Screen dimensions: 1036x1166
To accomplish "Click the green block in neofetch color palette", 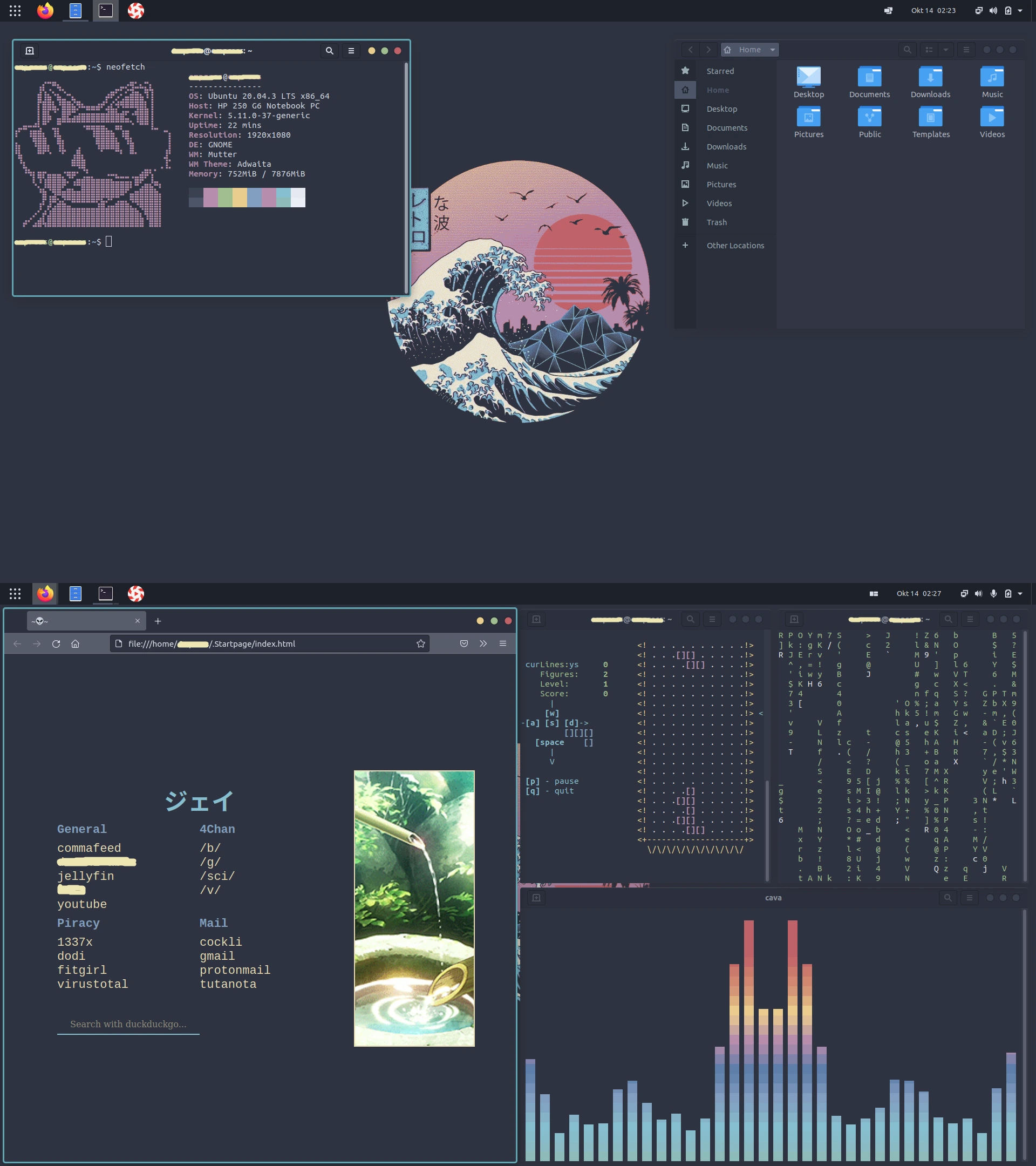I will coord(225,198).
